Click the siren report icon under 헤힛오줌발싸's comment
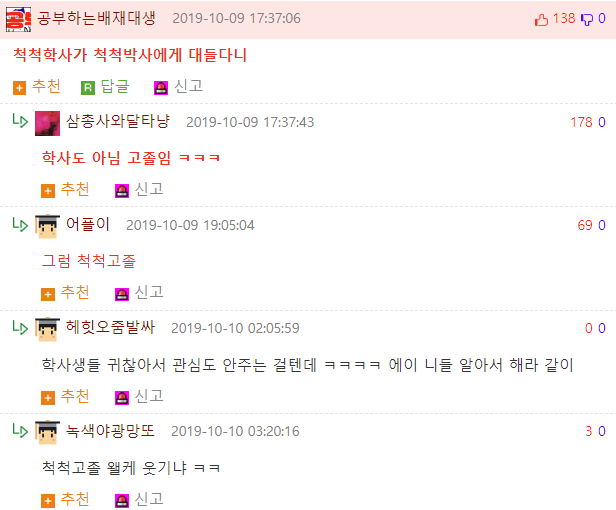The width and height of the screenshot is (616, 510). pos(122,398)
